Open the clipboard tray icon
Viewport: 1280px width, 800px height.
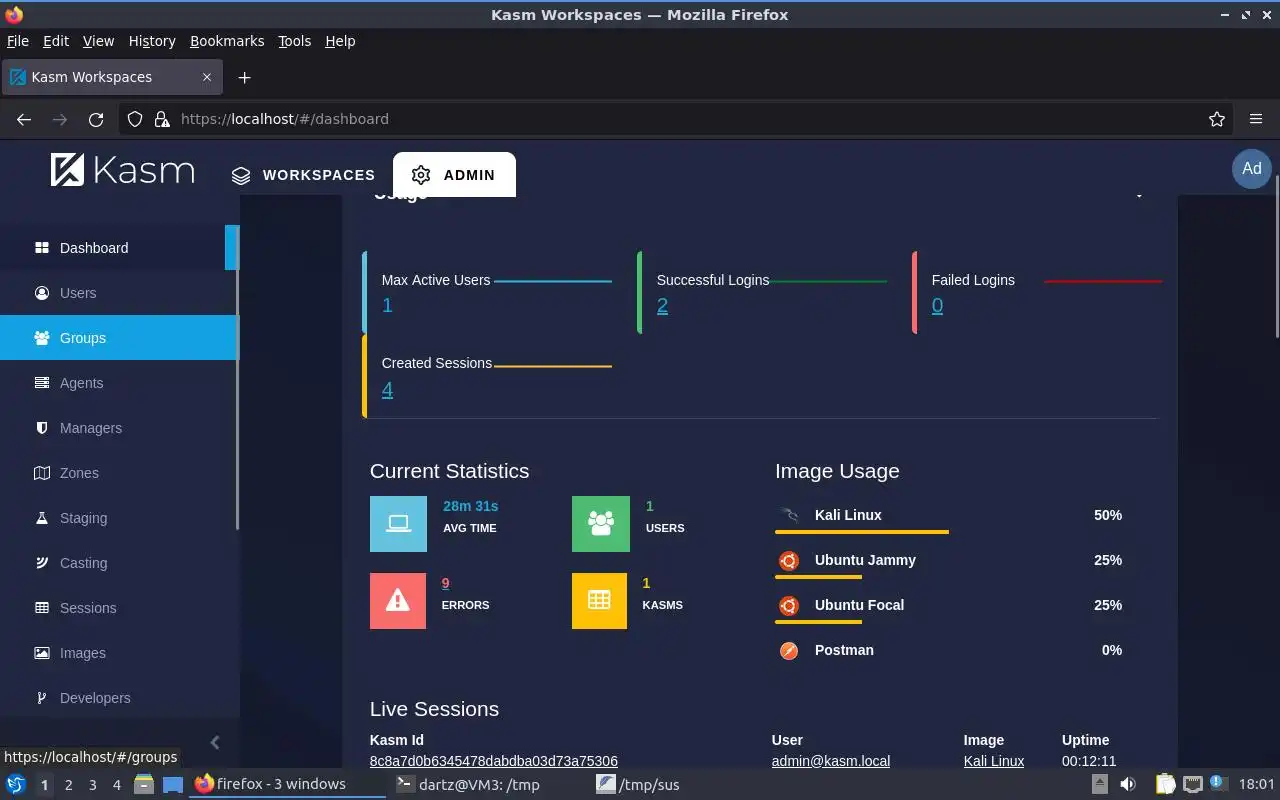tap(1166, 785)
